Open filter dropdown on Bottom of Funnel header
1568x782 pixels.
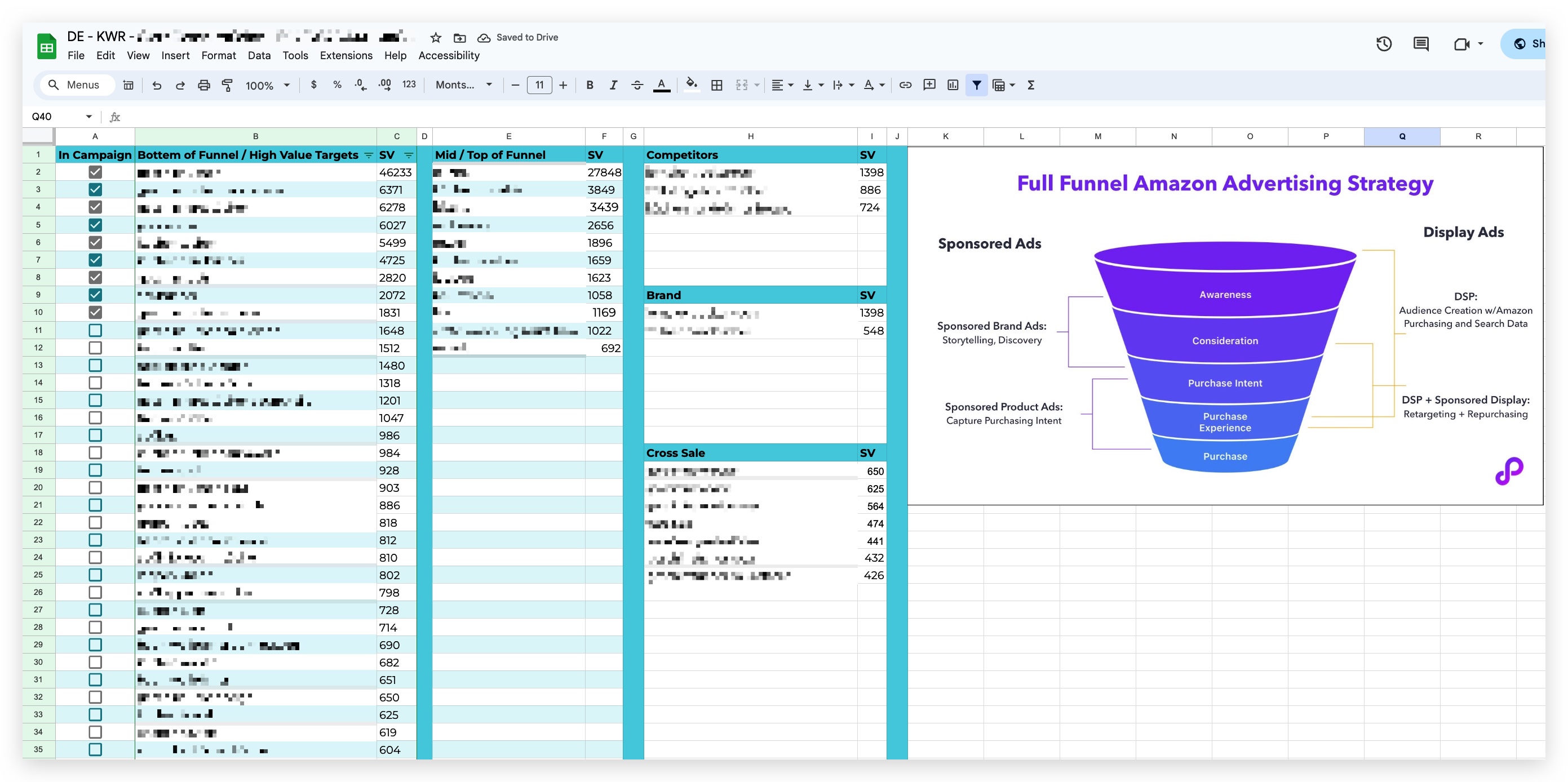tap(368, 155)
